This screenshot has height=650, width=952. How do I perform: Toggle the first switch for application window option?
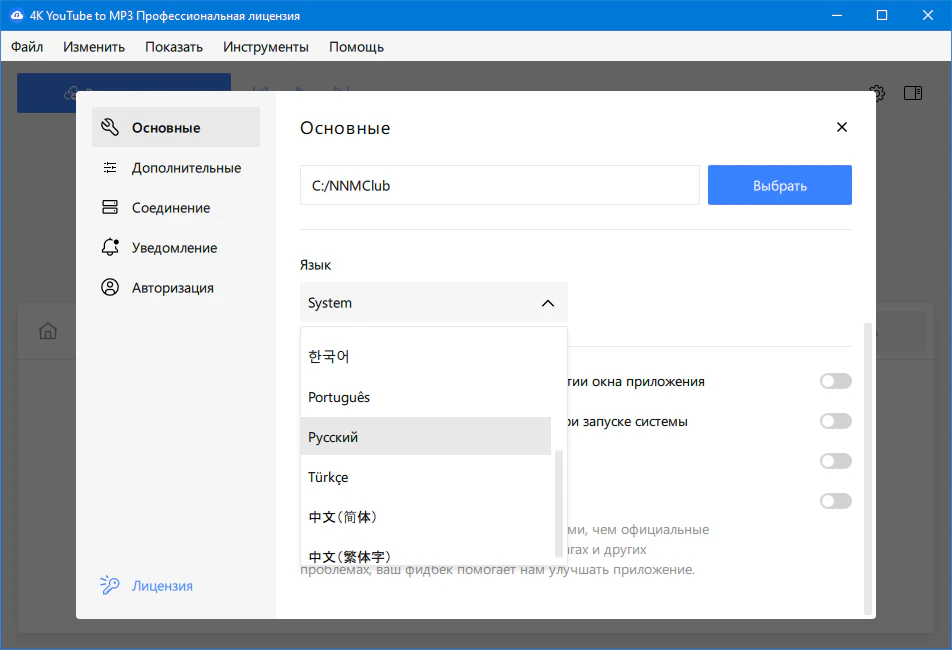[835, 381]
